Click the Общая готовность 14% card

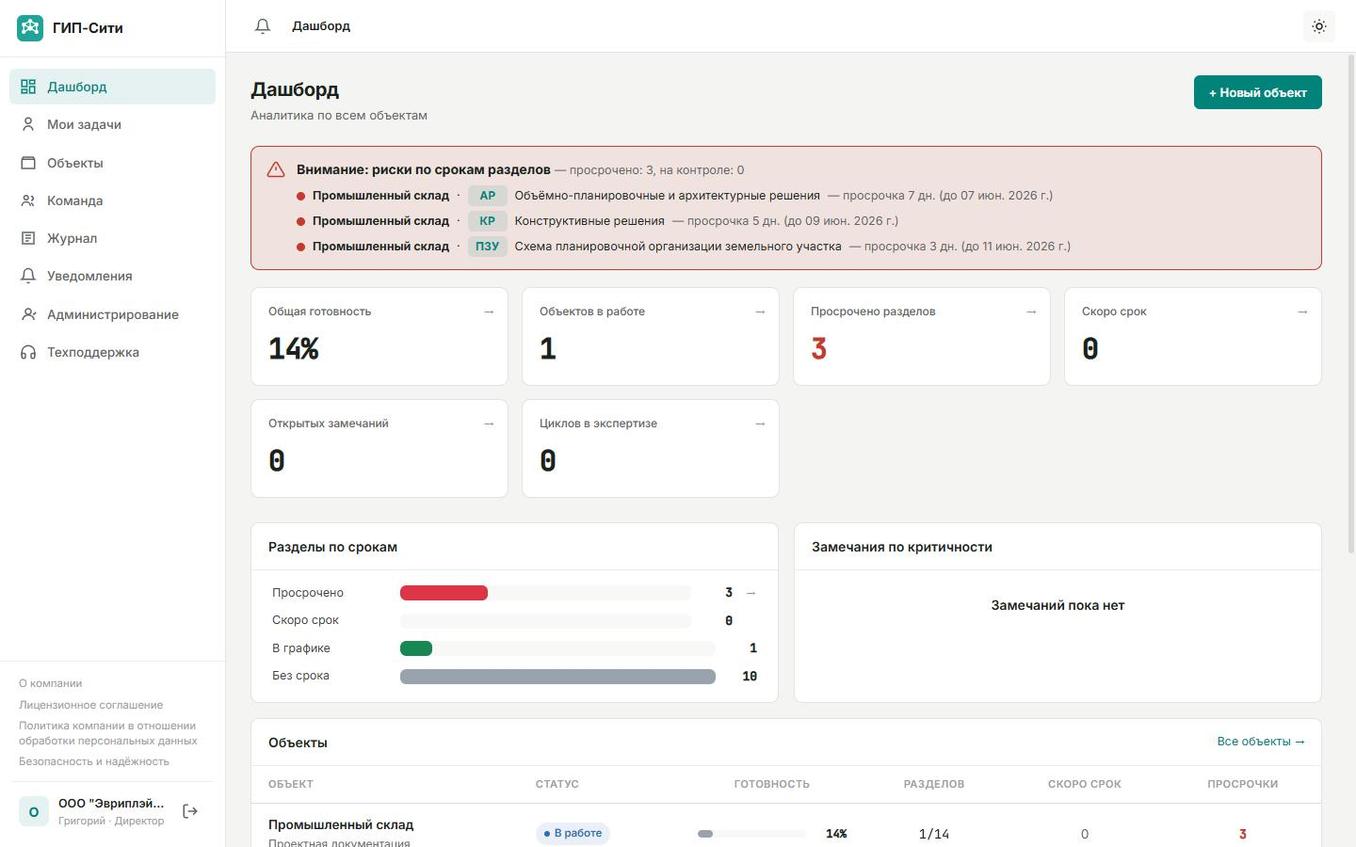(379, 336)
